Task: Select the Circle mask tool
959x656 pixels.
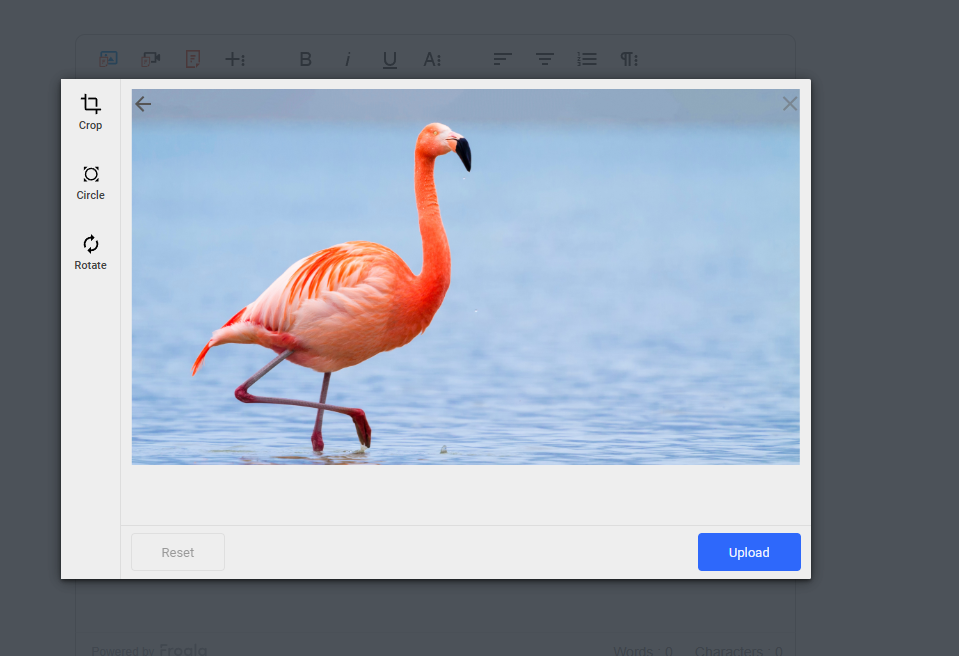Action: pos(90,180)
